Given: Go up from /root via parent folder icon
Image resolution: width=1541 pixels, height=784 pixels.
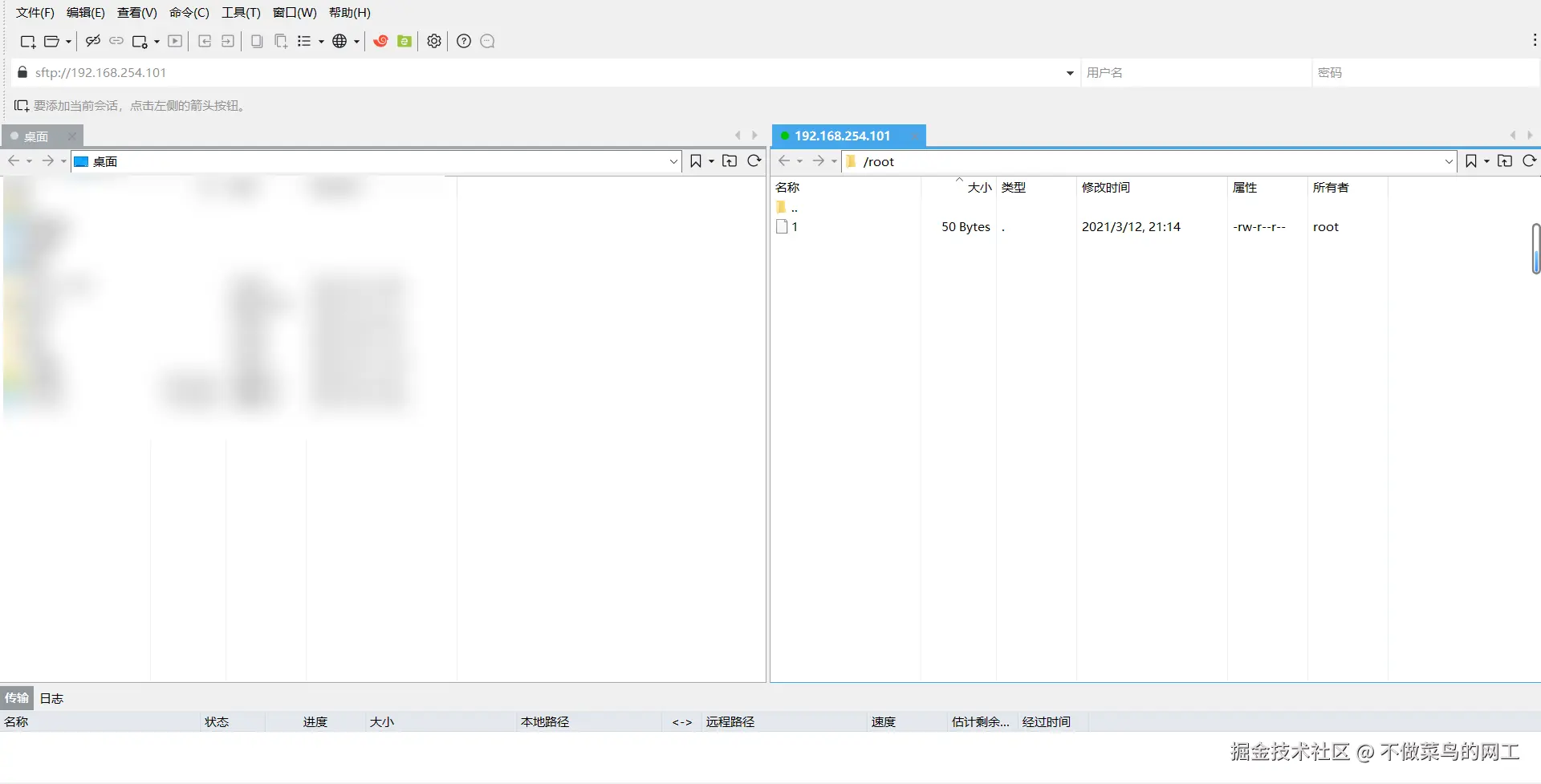Looking at the screenshot, I should pyautogui.click(x=1505, y=161).
